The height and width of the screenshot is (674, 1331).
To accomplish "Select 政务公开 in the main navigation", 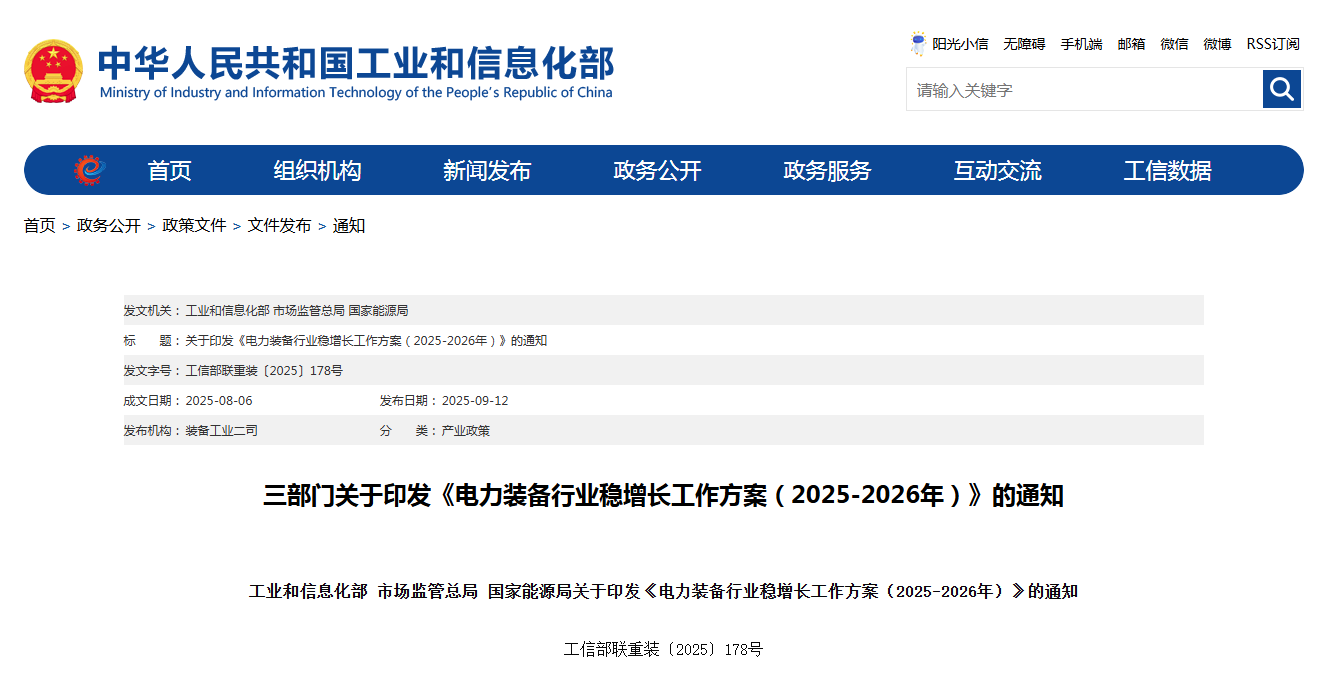I will (657, 171).
